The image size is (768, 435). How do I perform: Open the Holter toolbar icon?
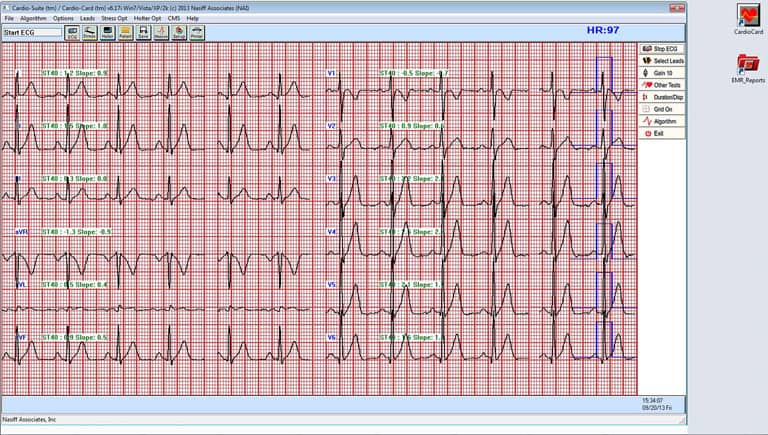tap(107, 32)
